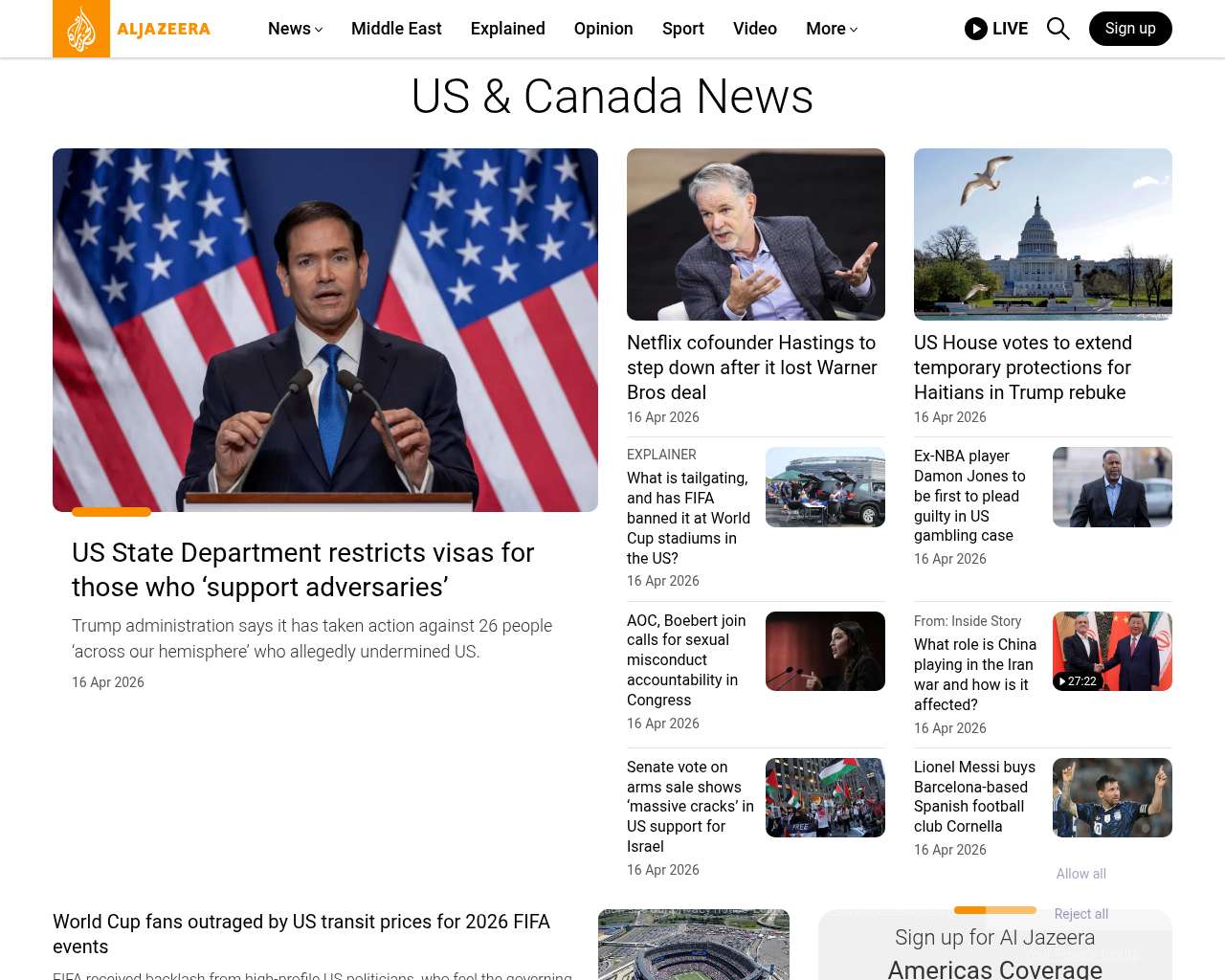Viewport: 1225px width, 980px height.
Task: Expand the News dropdown menu
Action: [295, 29]
